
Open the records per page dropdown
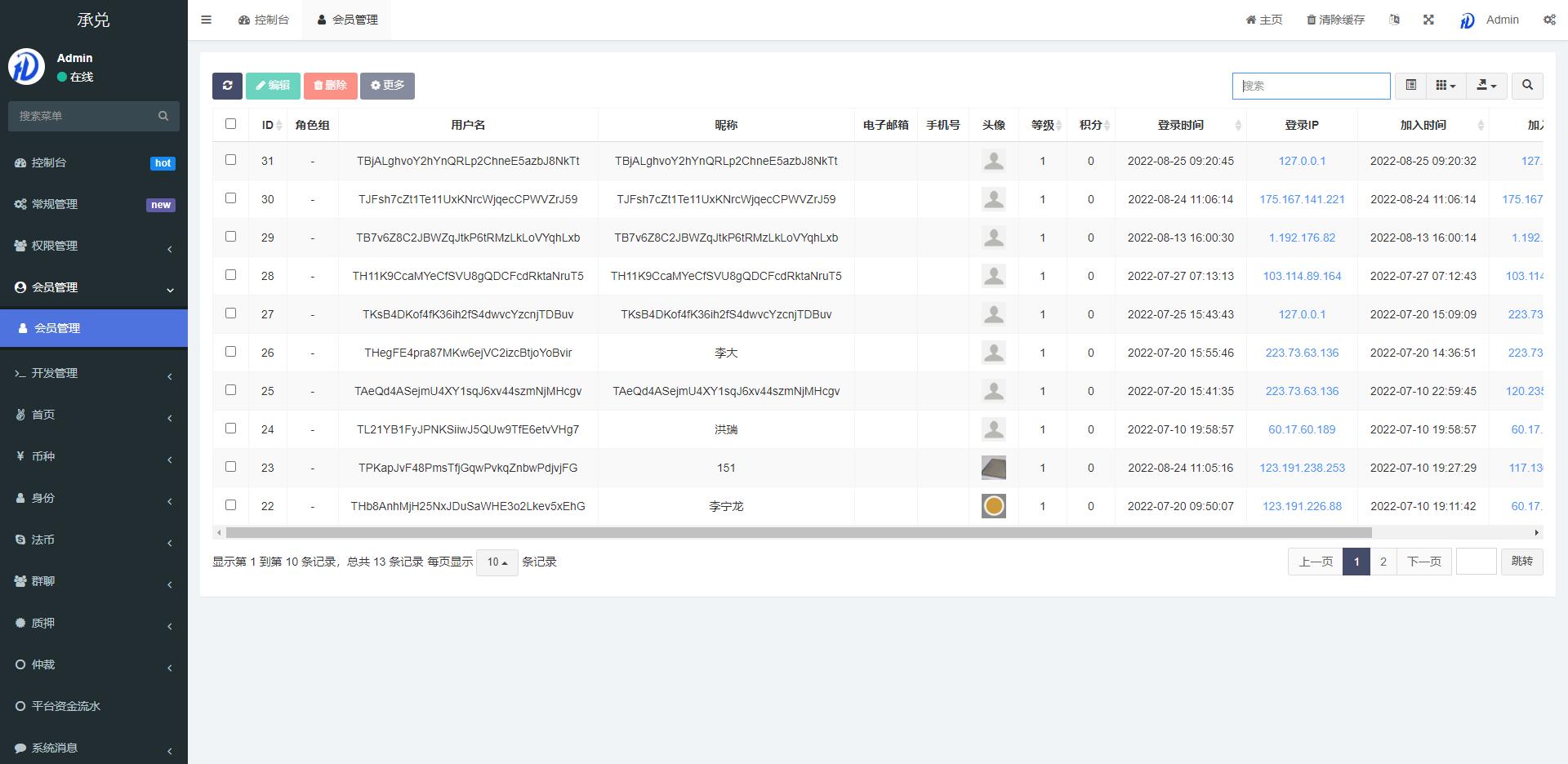497,562
